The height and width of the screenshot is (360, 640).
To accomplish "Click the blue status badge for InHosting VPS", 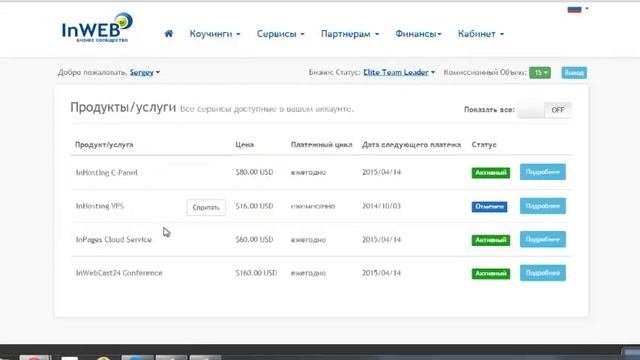I will coord(489,207).
